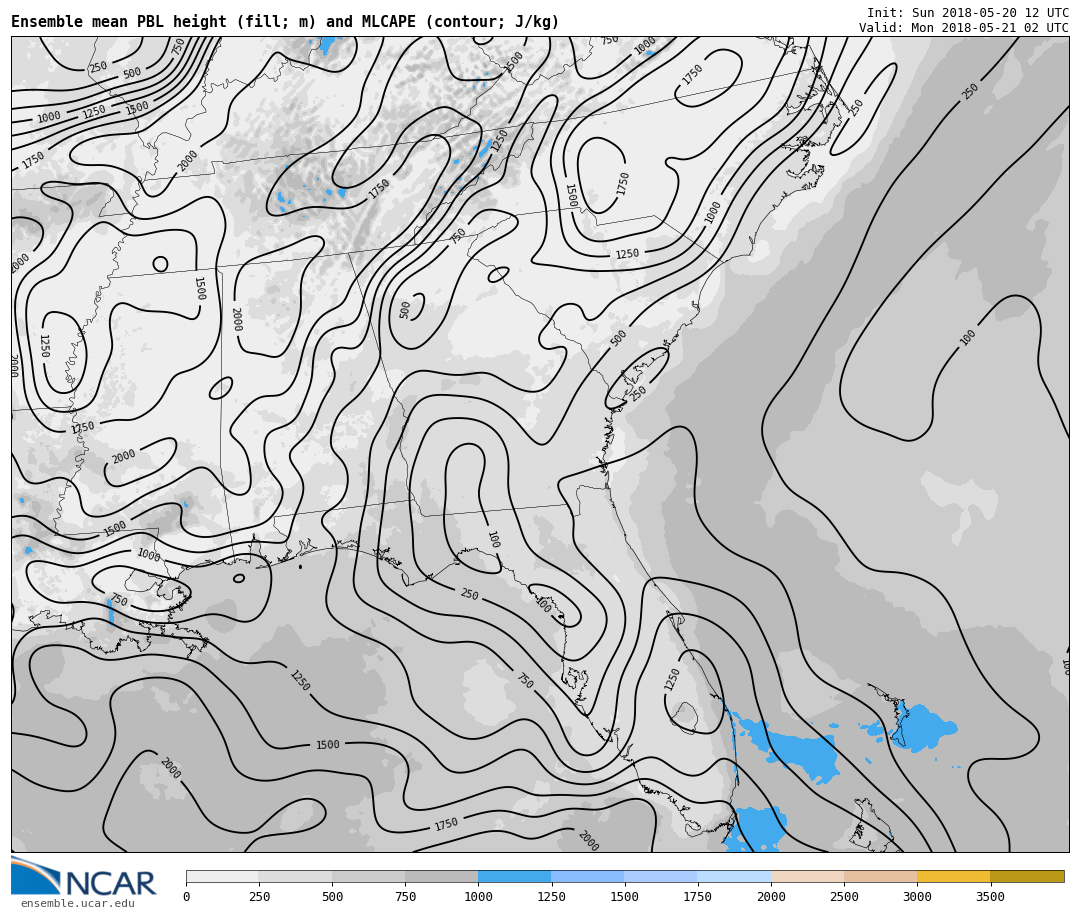Viewport: 1080px width, 915px height.
Task: Click the 0 tick label on colorbar
Action: pos(186,897)
